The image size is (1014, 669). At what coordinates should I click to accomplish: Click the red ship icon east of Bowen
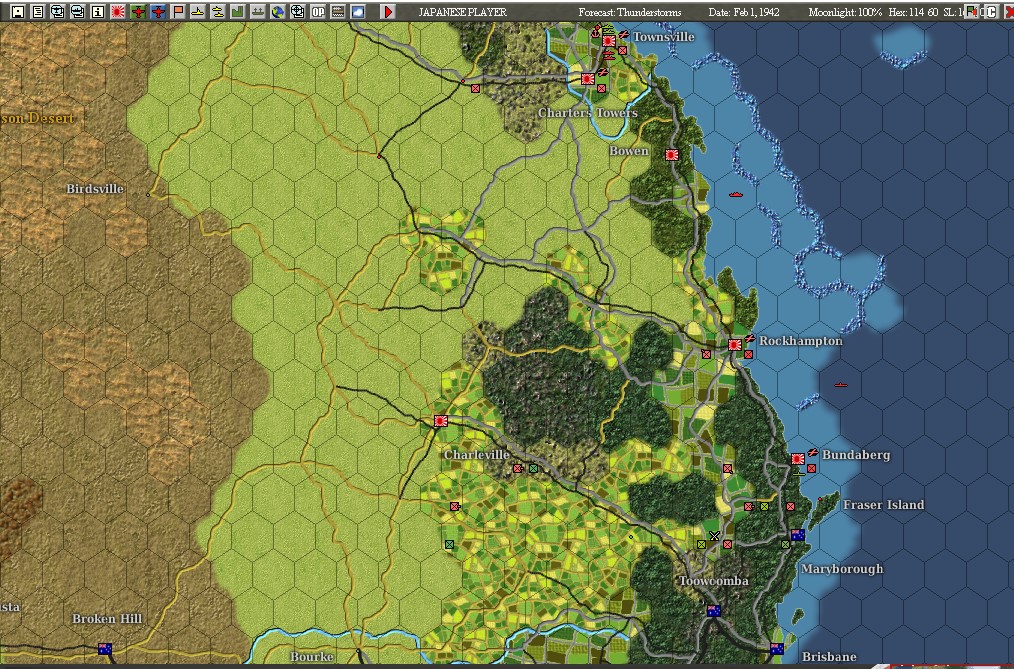tap(735, 194)
